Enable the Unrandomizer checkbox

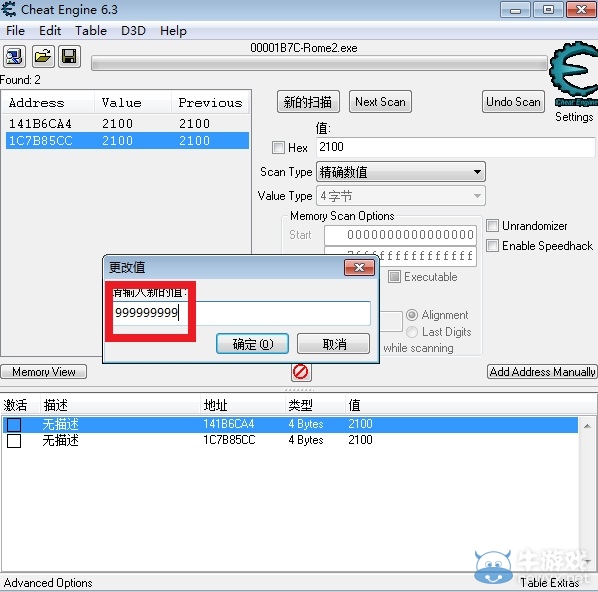coord(492,225)
